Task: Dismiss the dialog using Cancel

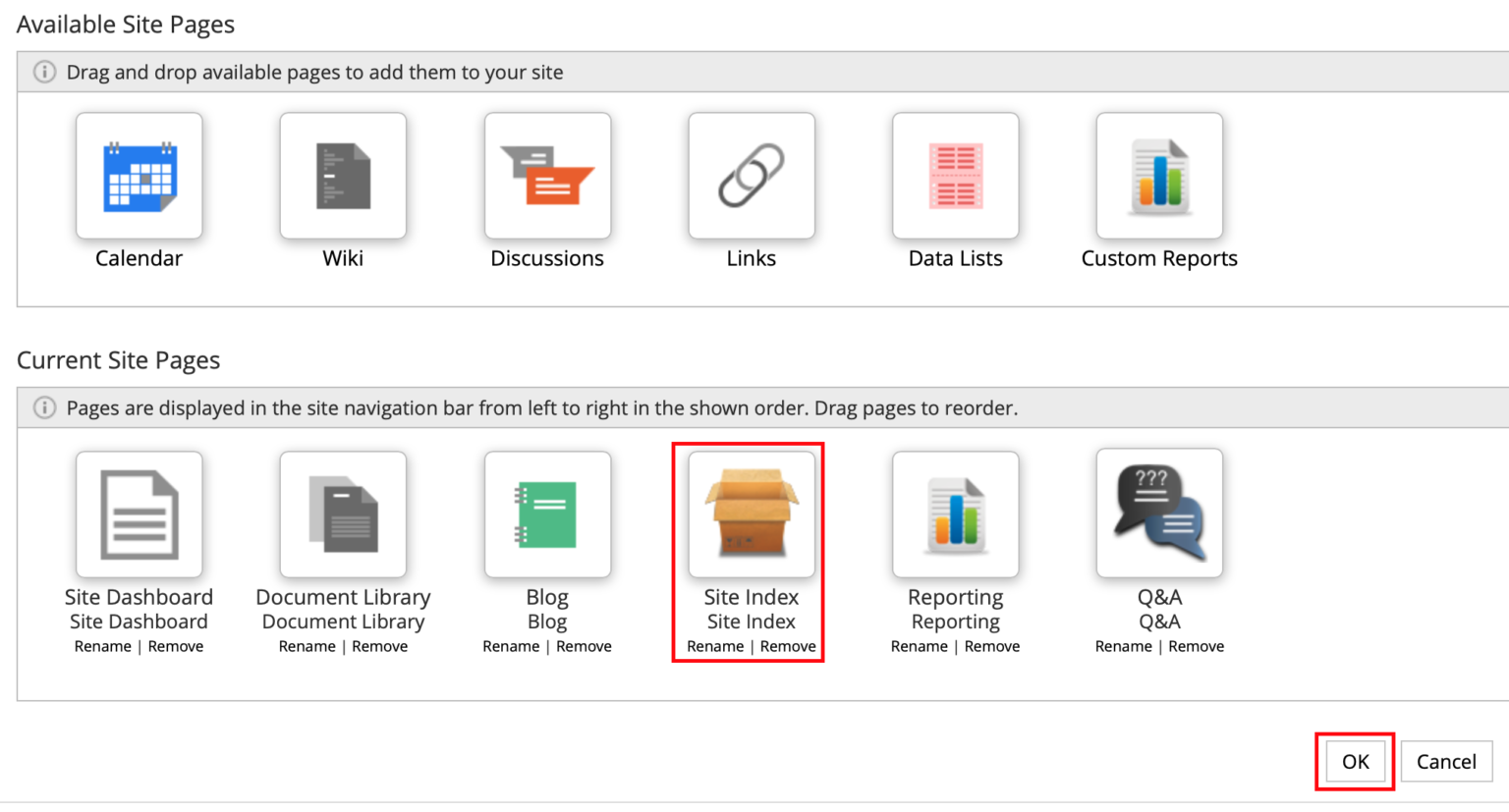Action: pos(1446,761)
